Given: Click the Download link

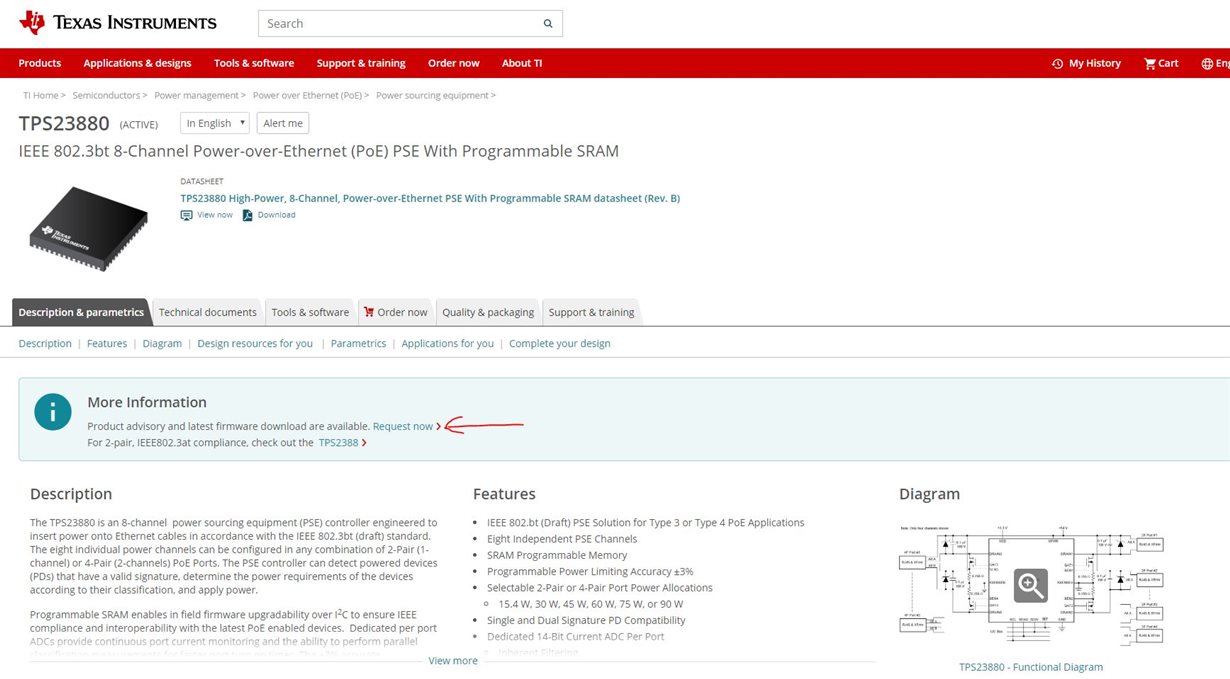Looking at the screenshot, I should [276, 215].
